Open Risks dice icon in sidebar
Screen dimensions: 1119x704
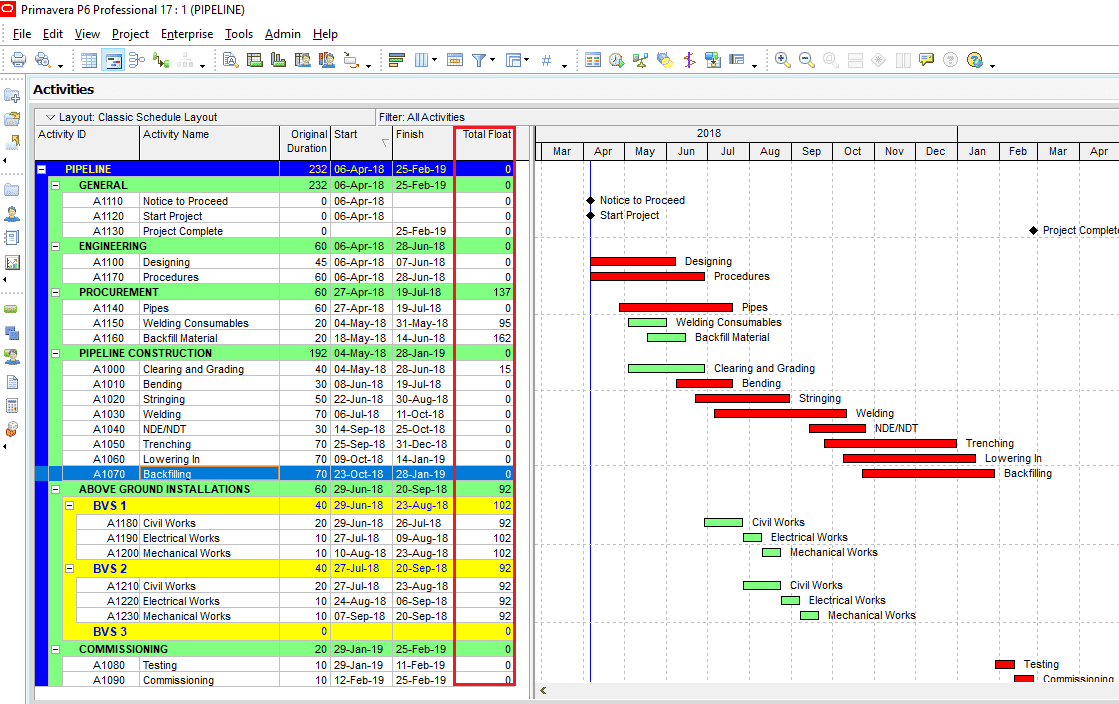[x=12, y=429]
